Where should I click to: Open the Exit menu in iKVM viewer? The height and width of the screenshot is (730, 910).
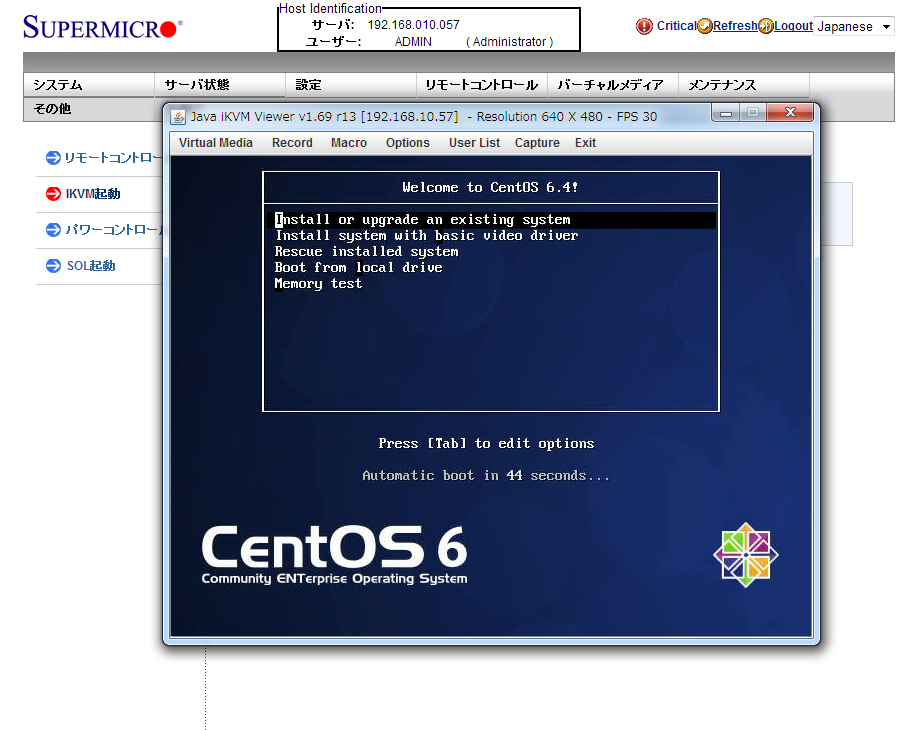(x=585, y=143)
